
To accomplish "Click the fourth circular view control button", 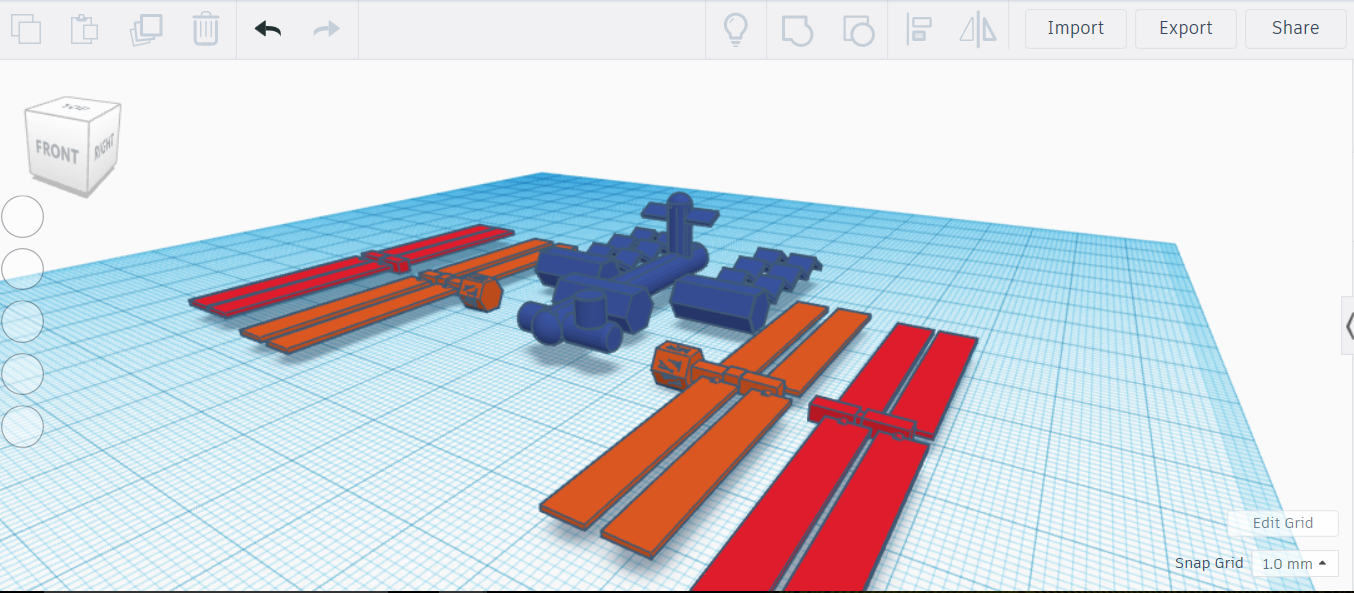I will 22,373.
